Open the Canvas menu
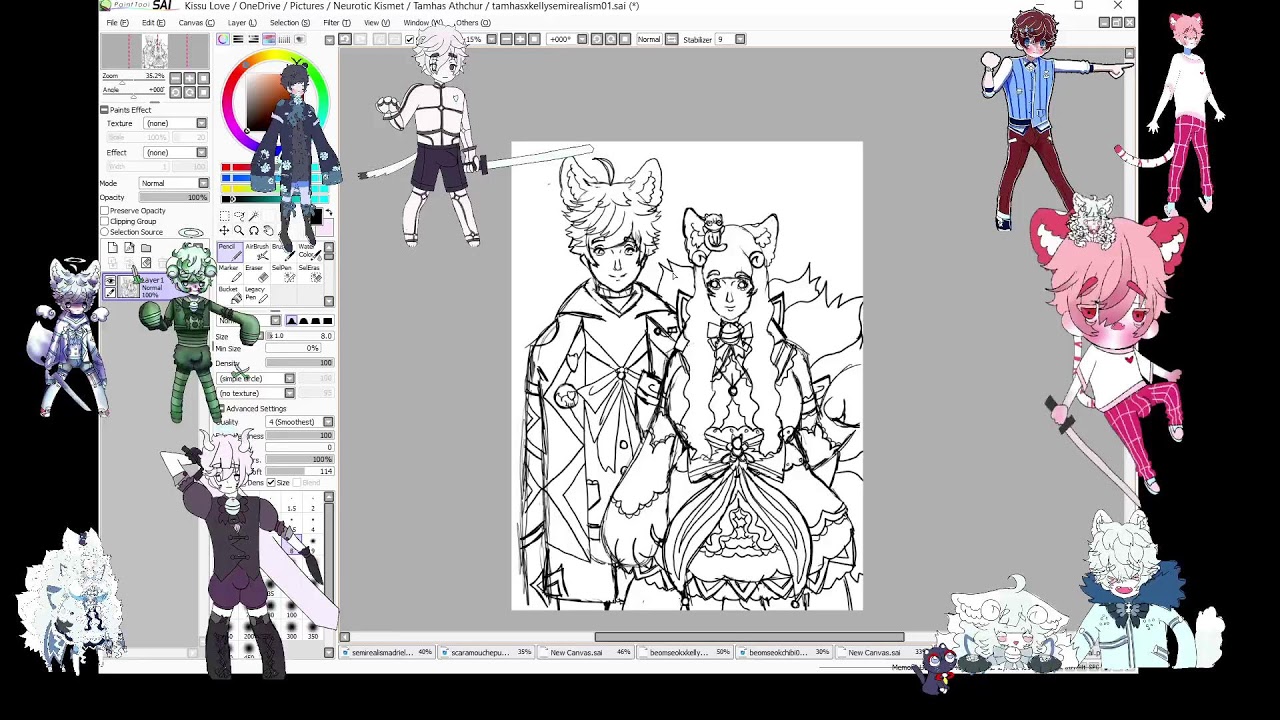The image size is (1280, 720). [x=195, y=22]
